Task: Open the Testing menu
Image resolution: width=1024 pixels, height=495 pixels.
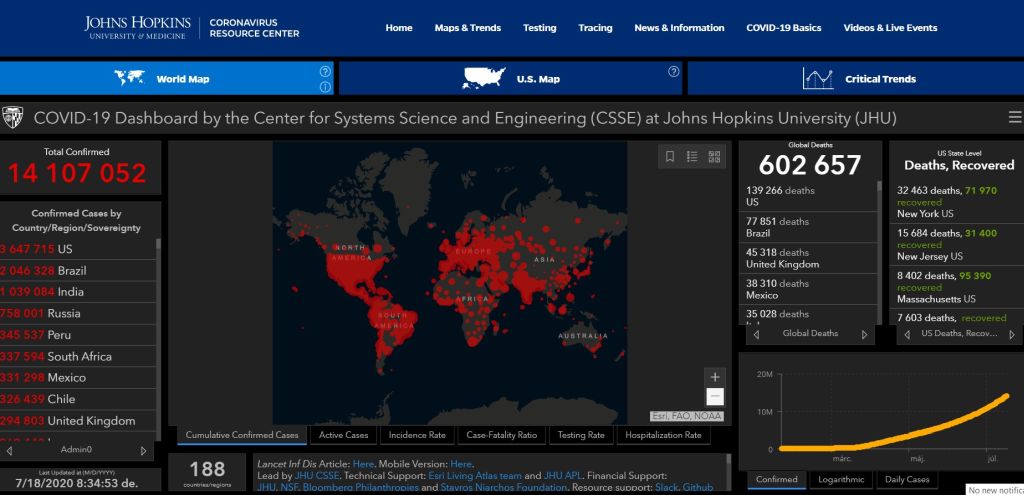Action: (x=539, y=28)
